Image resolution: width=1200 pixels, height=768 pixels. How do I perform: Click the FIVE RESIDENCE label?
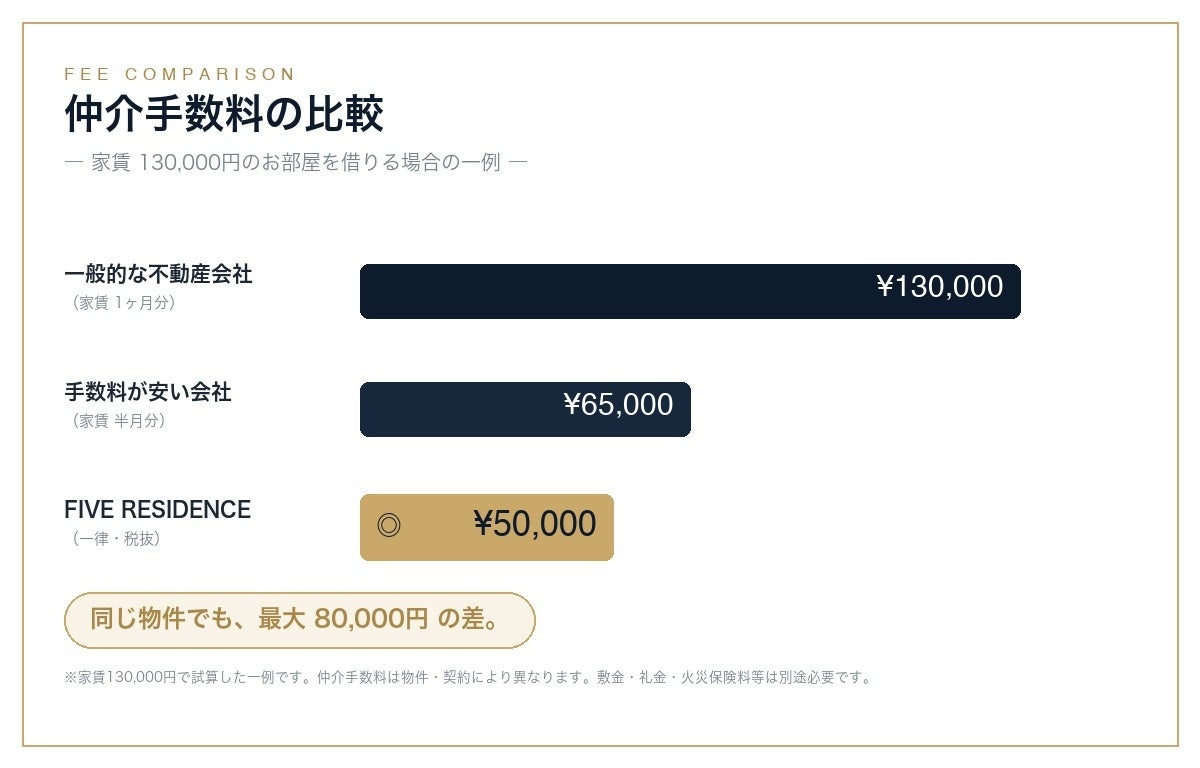[x=157, y=509]
